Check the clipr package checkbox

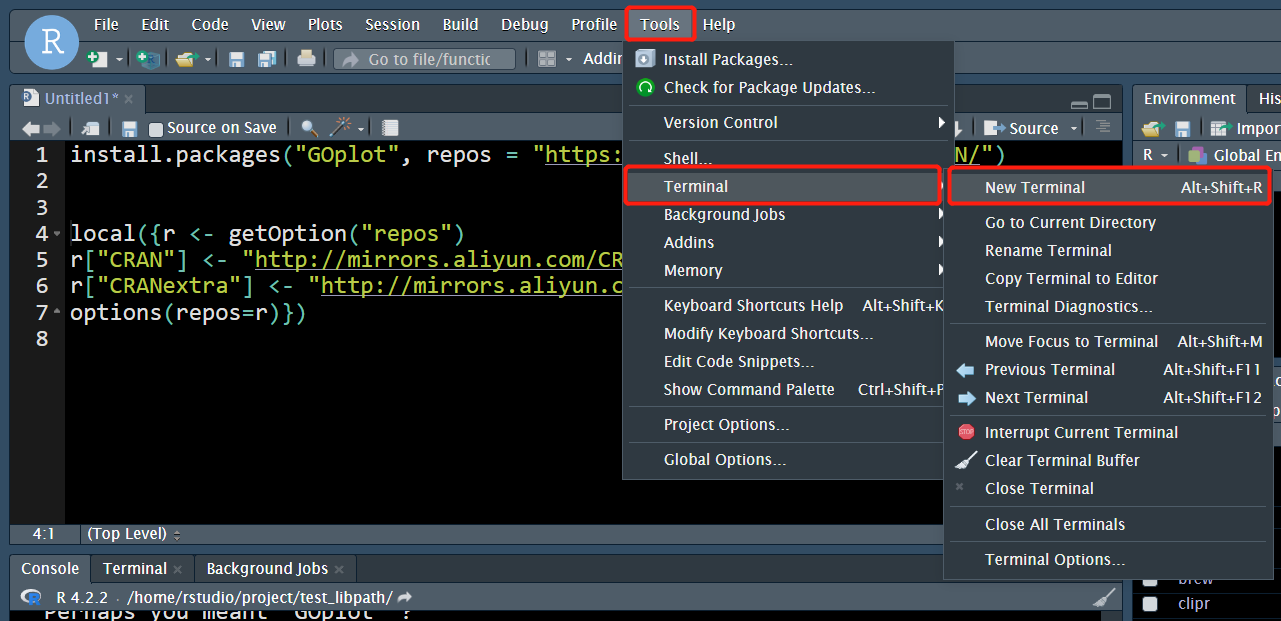tap(1150, 604)
